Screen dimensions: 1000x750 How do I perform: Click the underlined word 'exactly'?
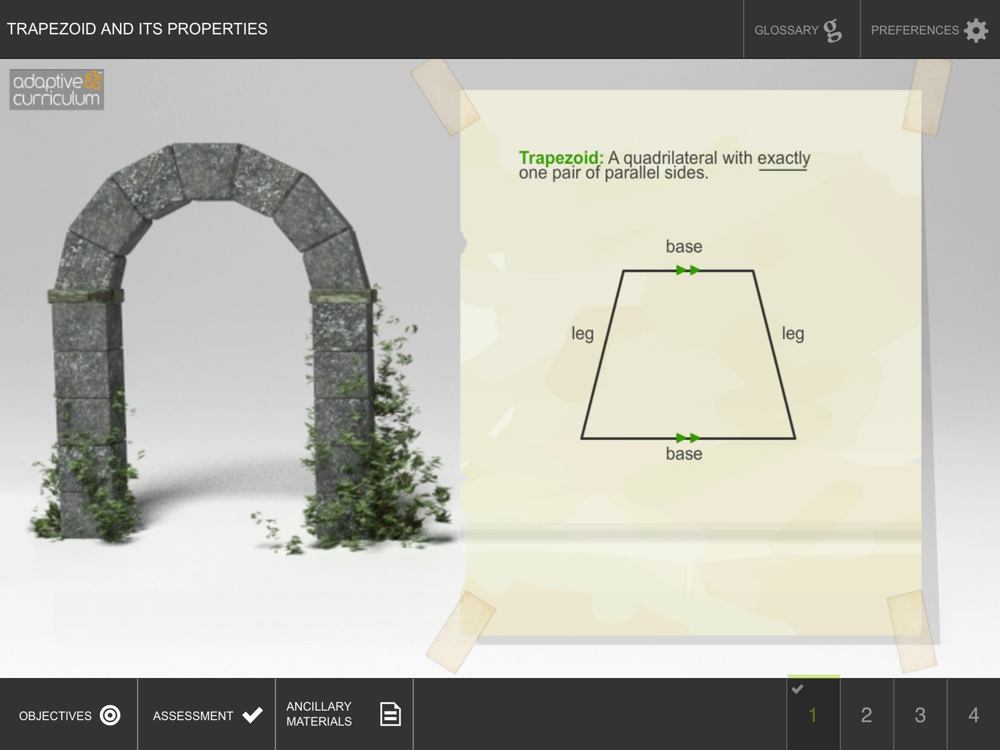(784, 158)
